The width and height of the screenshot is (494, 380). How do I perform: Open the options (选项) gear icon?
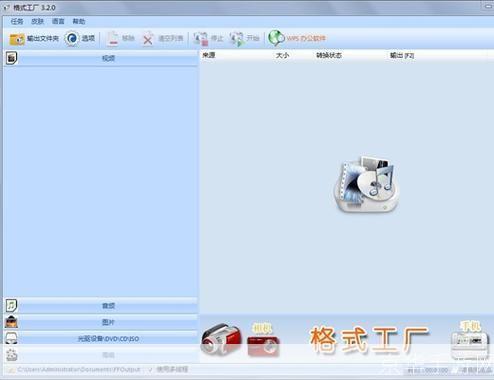click(x=72, y=39)
